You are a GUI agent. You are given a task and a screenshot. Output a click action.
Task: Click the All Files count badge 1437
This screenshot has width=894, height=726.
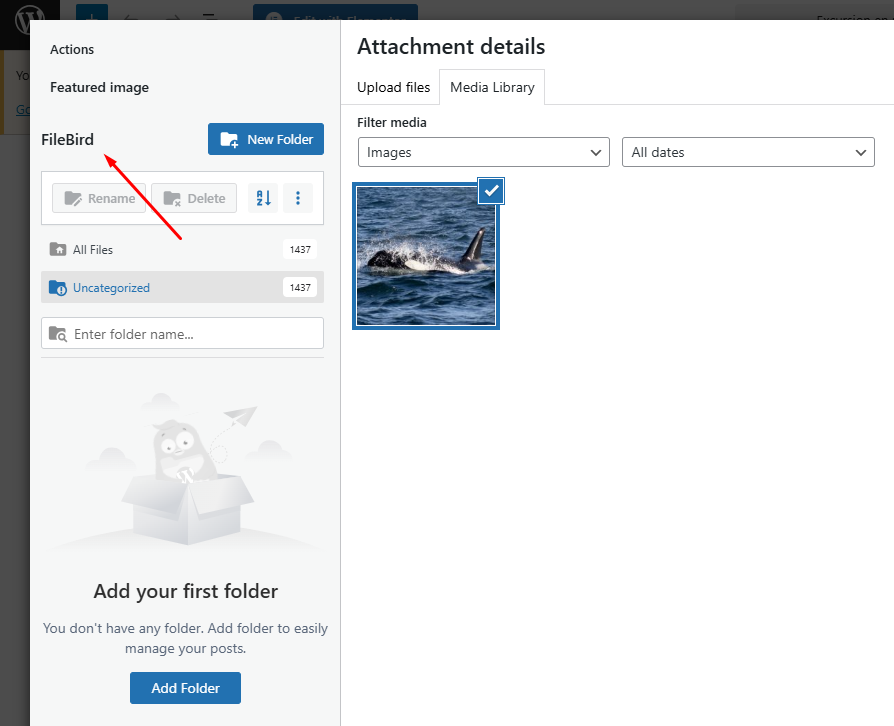[300, 250]
